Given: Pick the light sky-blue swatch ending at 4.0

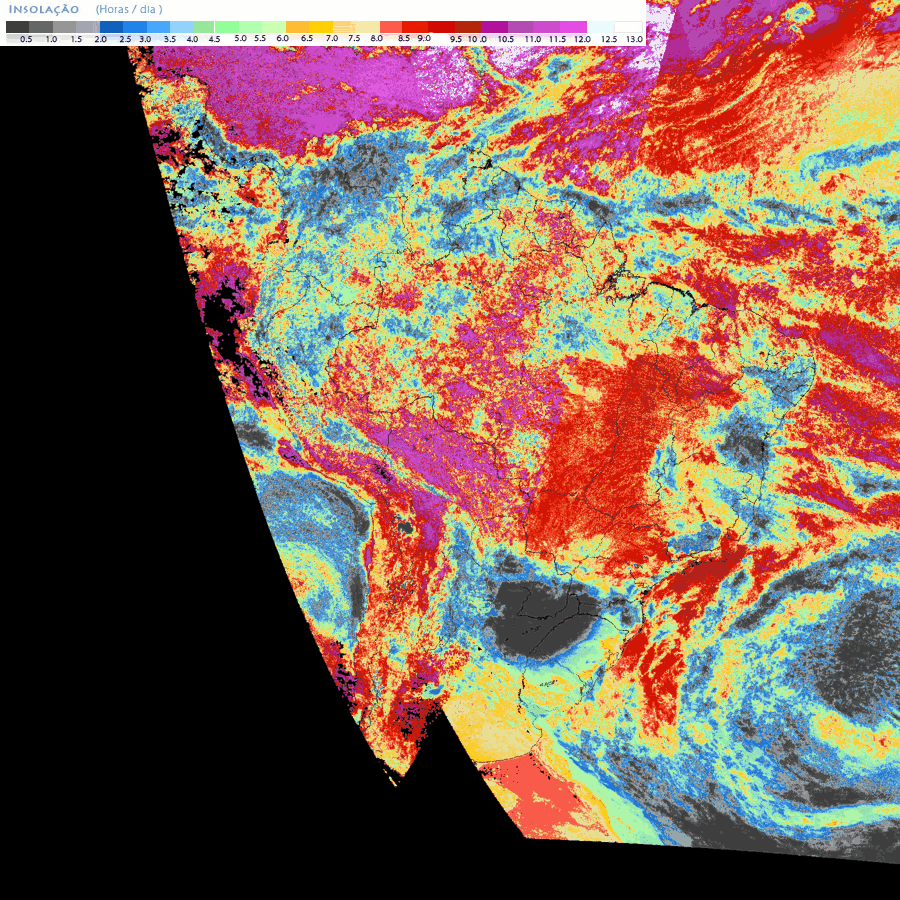Looking at the screenshot, I should point(182,27).
